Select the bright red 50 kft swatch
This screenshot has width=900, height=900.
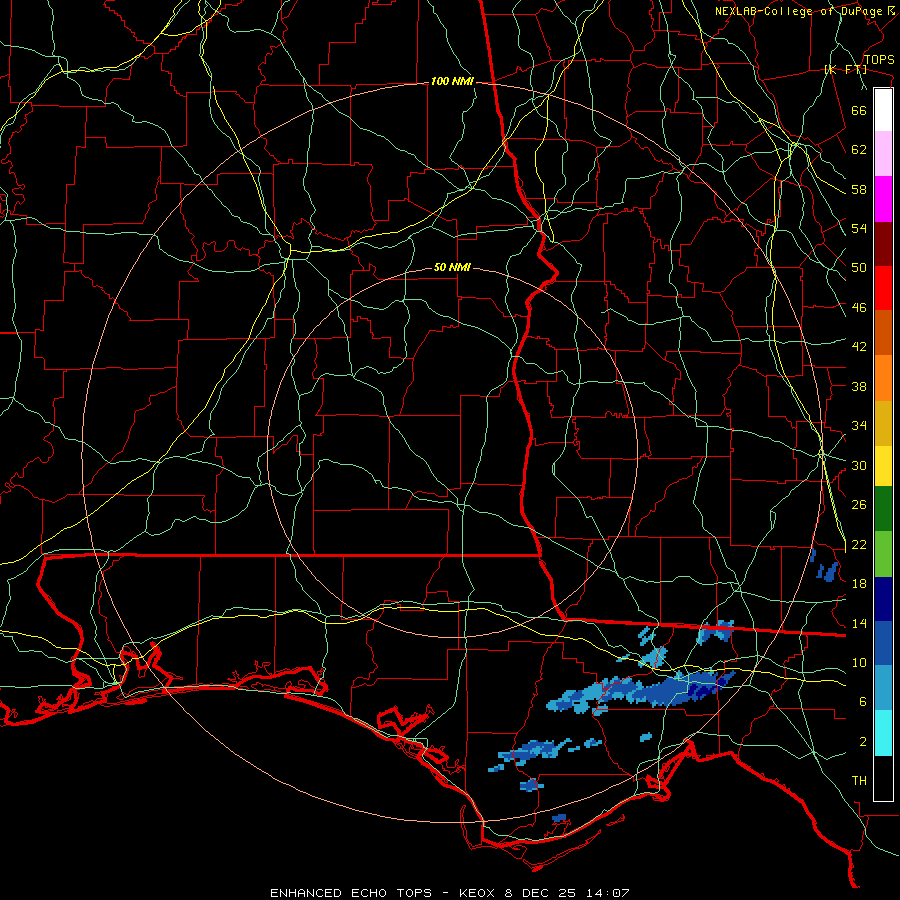pyautogui.click(x=883, y=288)
